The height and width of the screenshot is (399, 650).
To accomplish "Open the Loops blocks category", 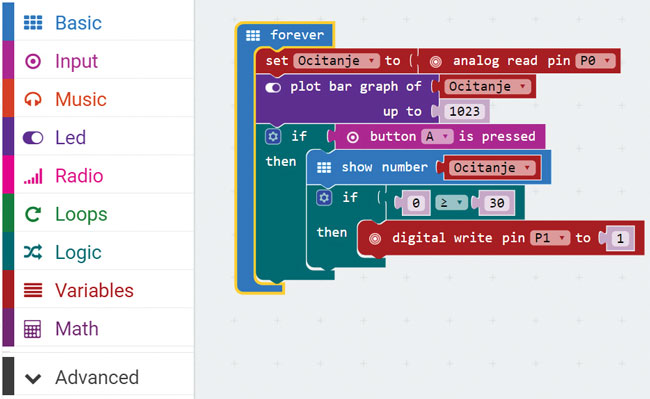I will pyautogui.click(x=98, y=214).
